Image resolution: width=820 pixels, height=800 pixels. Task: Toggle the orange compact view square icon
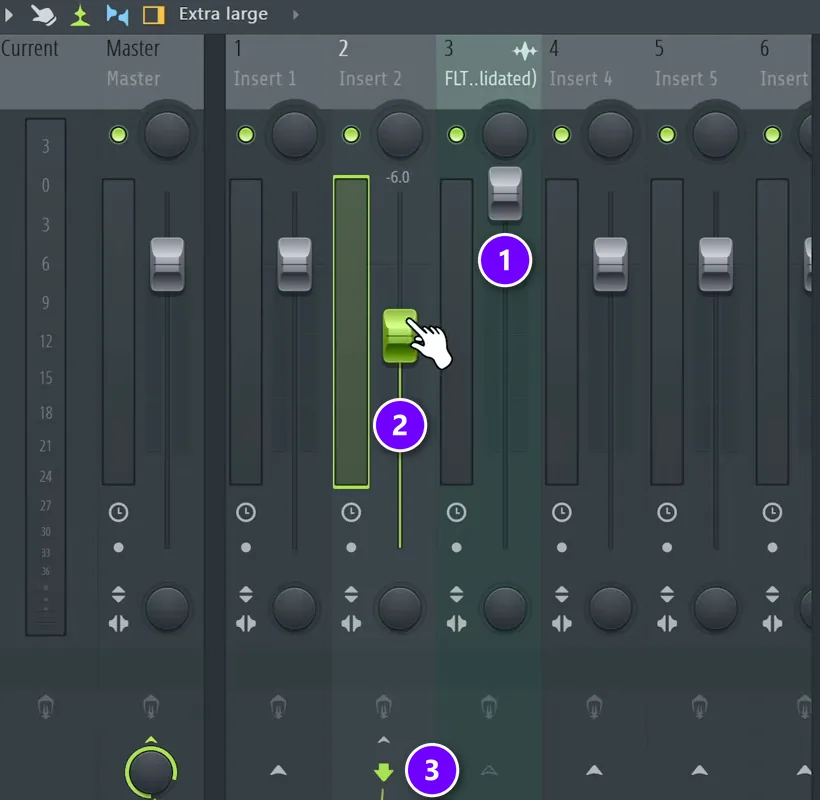point(154,15)
